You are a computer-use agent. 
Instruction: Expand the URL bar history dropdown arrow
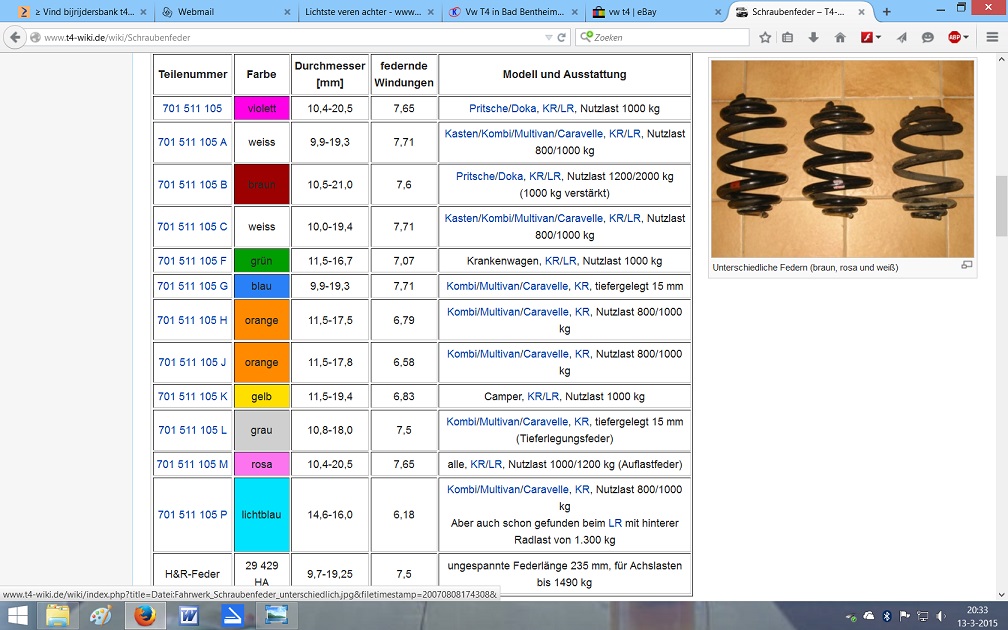pos(548,37)
